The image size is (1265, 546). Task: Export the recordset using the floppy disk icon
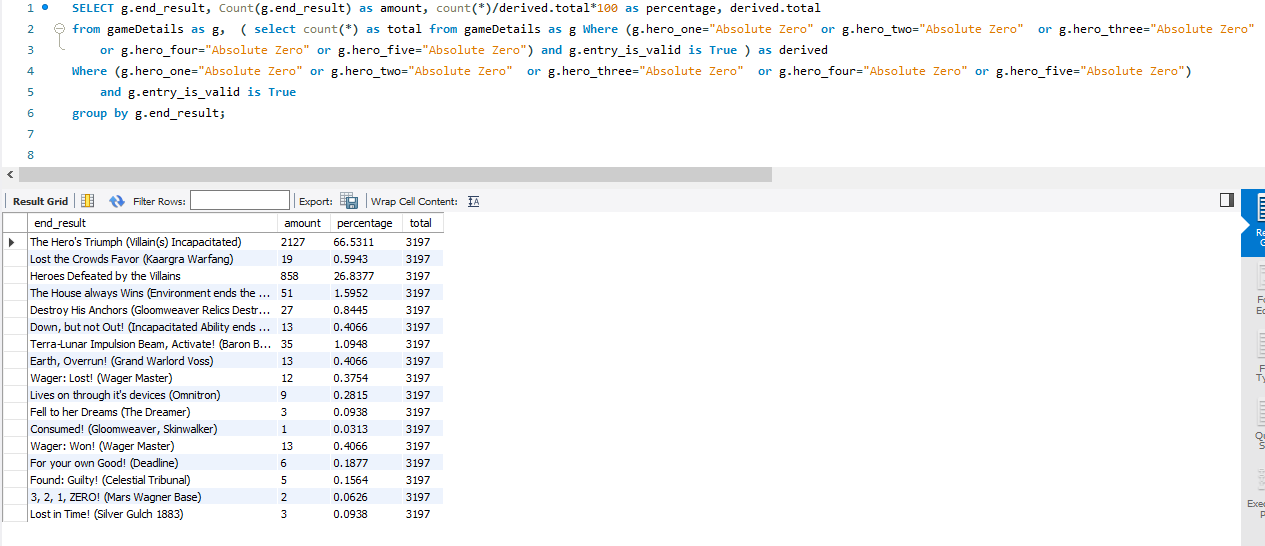tap(349, 201)
